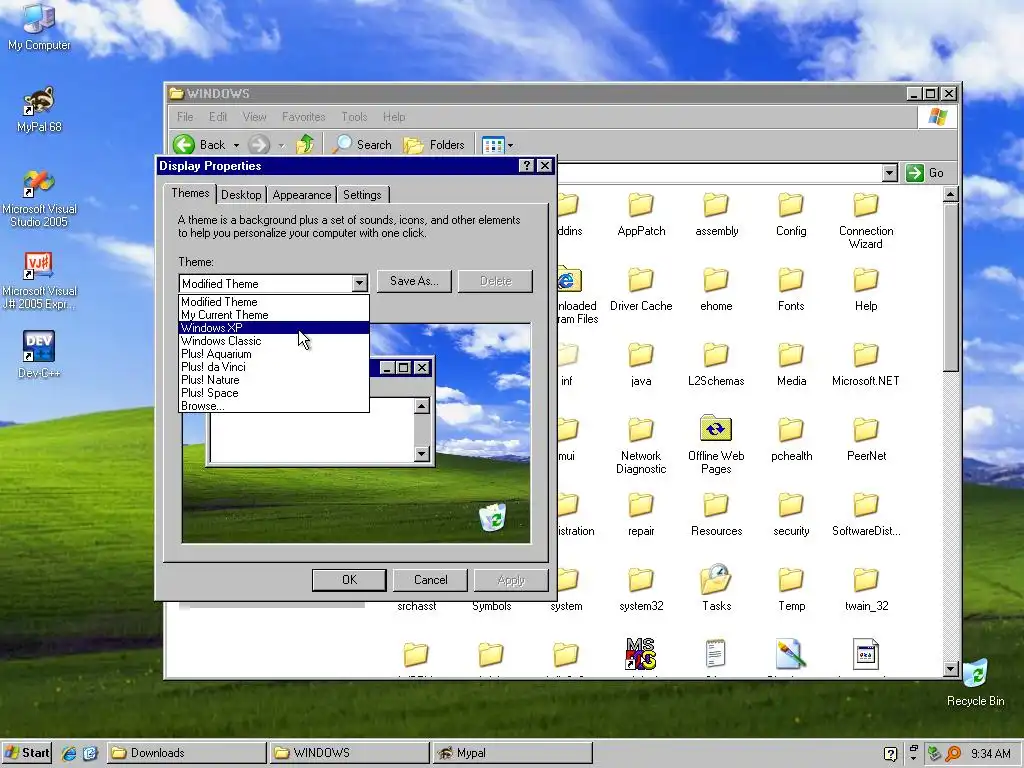Select Plus! Space theme option
Viewport: 1024px width, 768px height.
(x=274, y=393)
